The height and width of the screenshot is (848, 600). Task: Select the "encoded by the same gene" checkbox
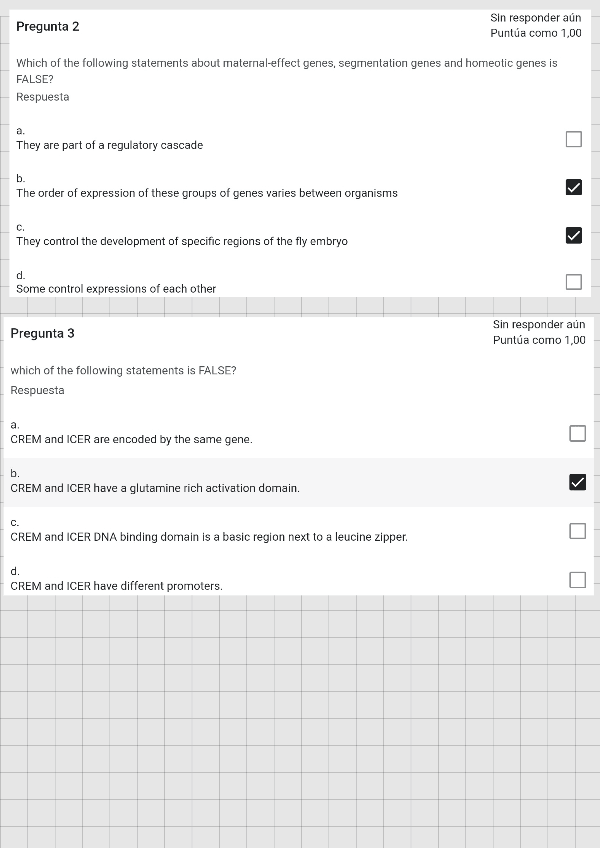(x=577, y=433)
